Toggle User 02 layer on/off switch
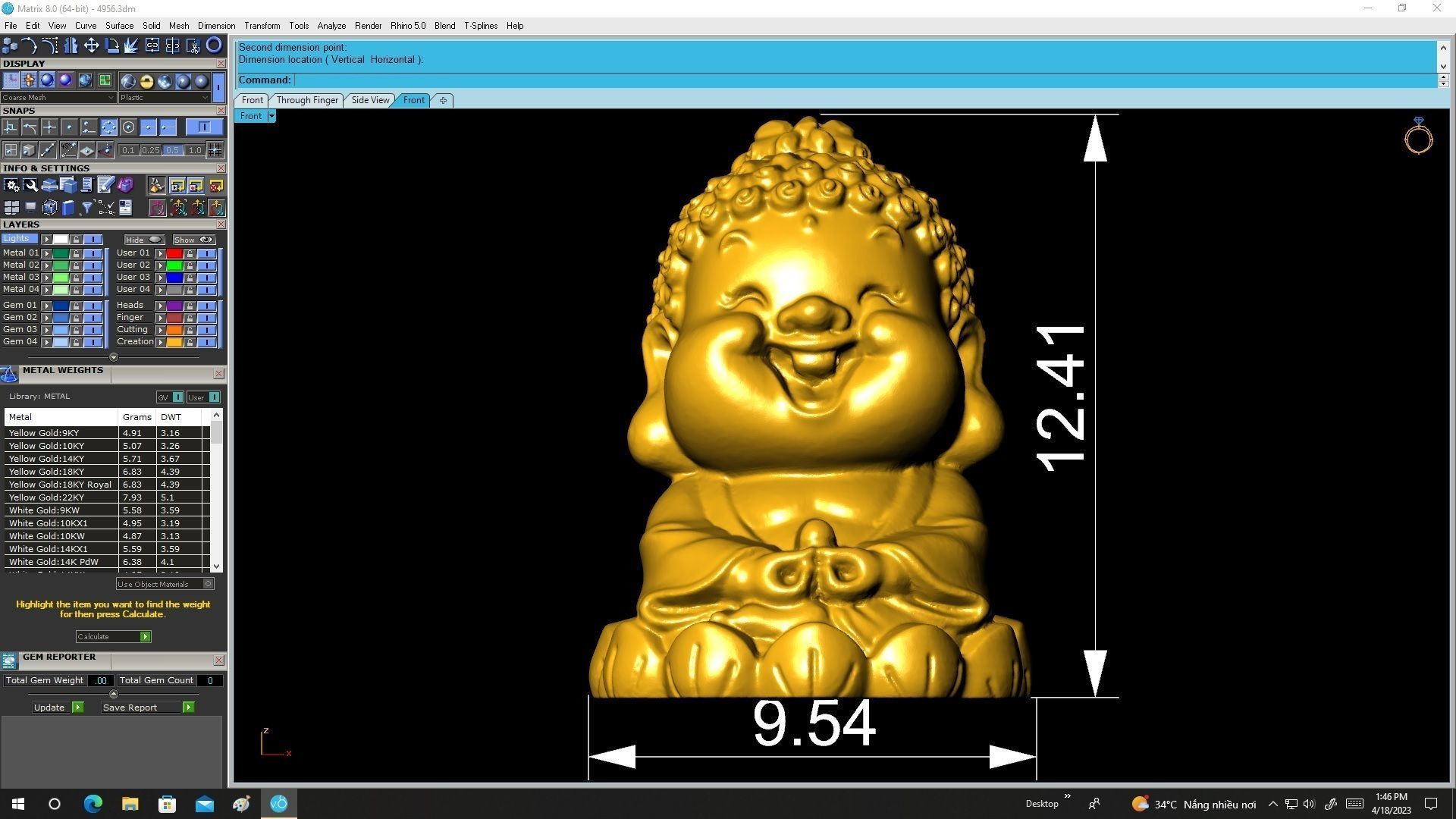Screen dimensions: 1456x819 click(x=206, y=265)
